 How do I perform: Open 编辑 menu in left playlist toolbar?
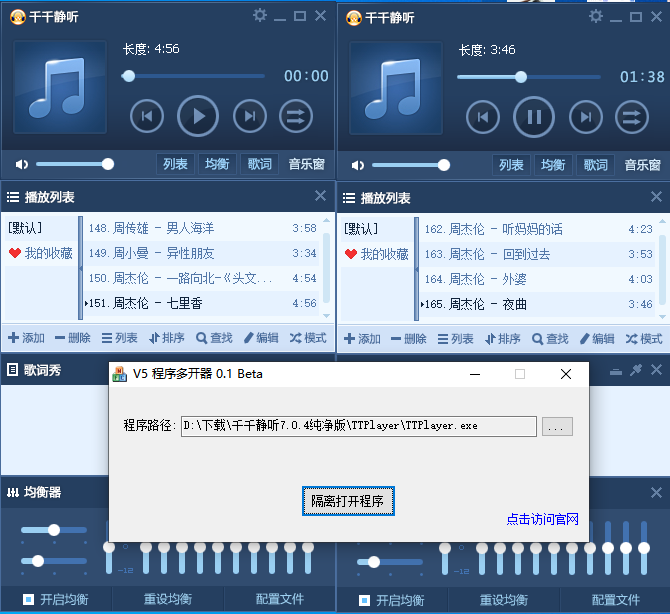(x=261, y=338)
